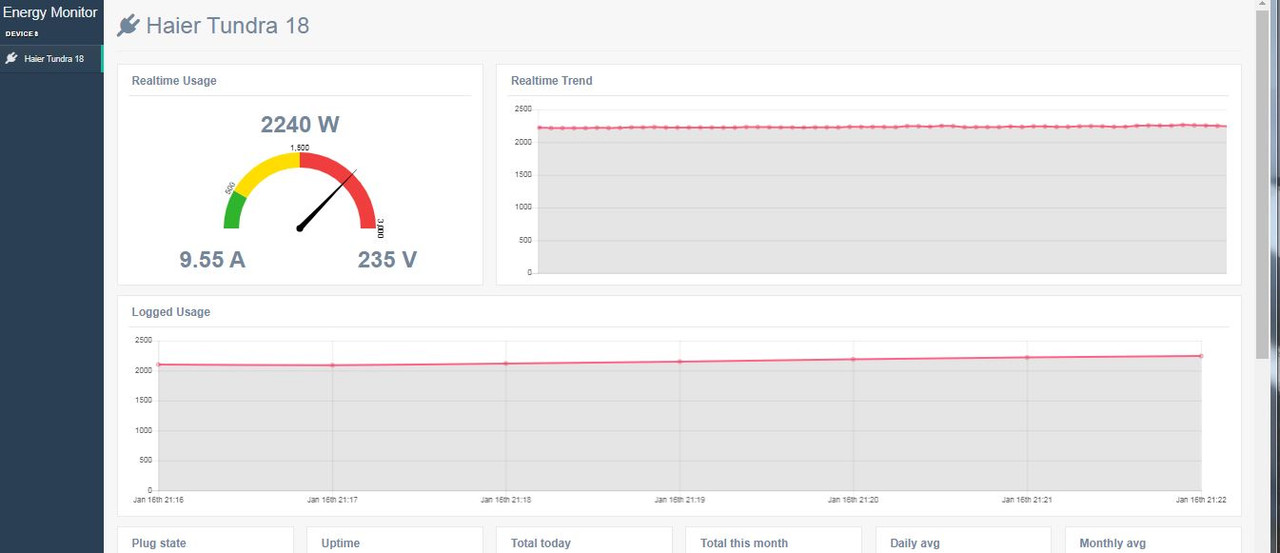The width and height of the screenshot is (1280, 553).
Task: Select Haier Tundra 18 device in sidebar
Action: (51, 58)
